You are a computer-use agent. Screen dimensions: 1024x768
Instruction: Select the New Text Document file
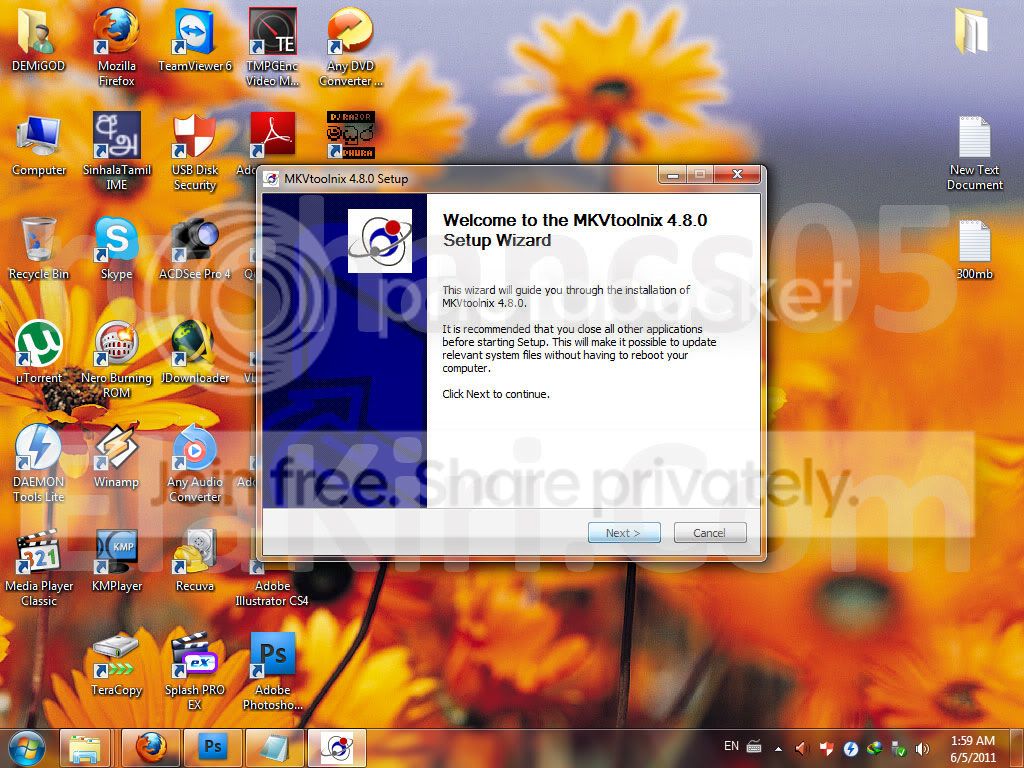(974, 153)
